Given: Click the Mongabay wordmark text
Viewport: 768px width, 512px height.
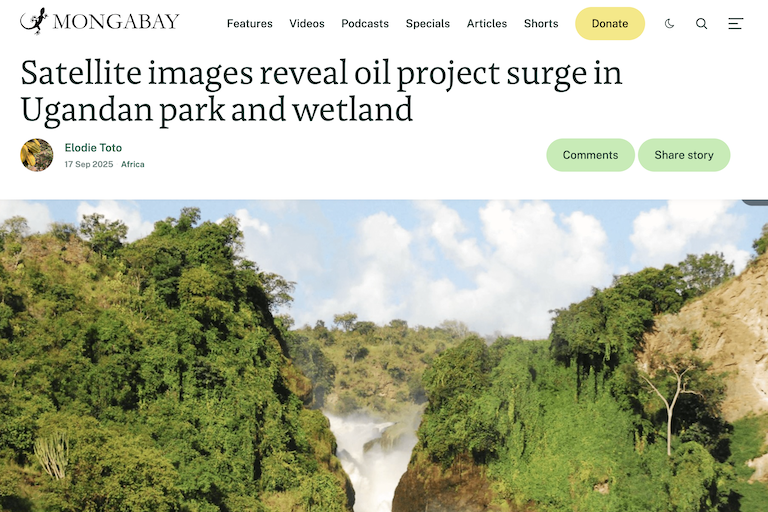Looking at the screenshot, I should [116, 22].
